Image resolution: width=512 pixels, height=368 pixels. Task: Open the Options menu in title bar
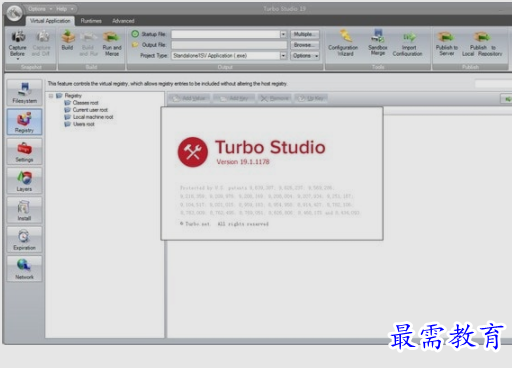pyautogui.click(x=40, y=9)
